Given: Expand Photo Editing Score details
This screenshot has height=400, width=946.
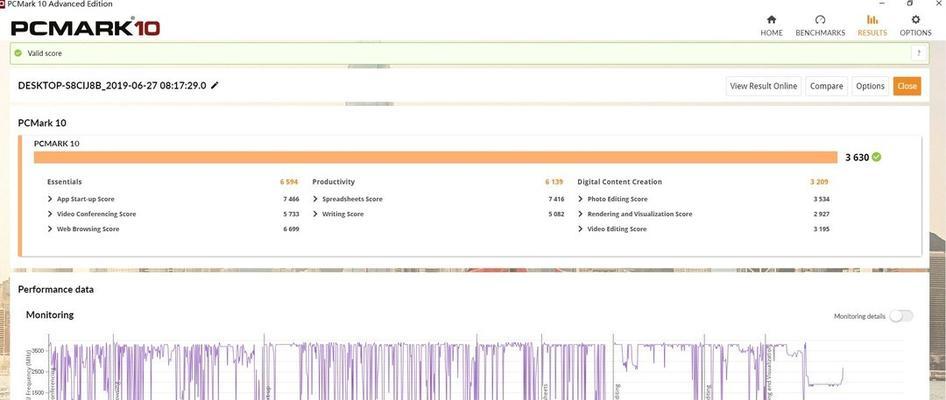Looking at the screenshot, I should point(580,199).
